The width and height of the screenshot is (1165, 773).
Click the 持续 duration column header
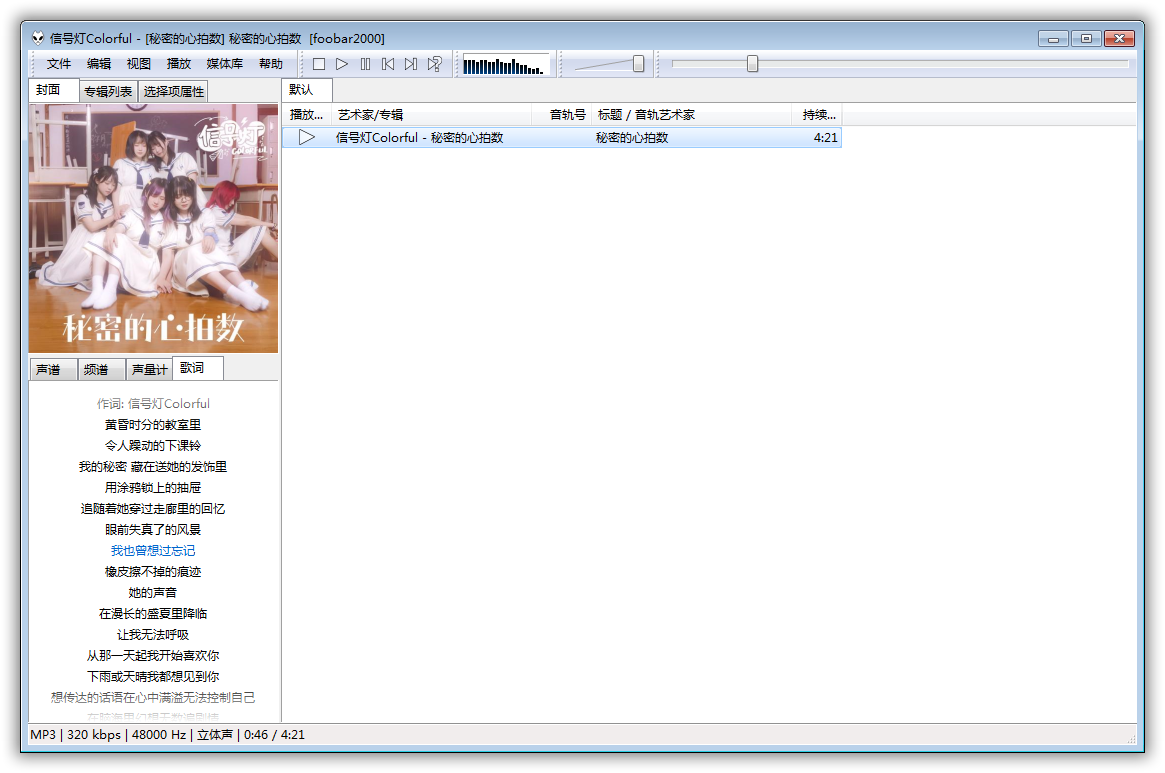[818, 115]
